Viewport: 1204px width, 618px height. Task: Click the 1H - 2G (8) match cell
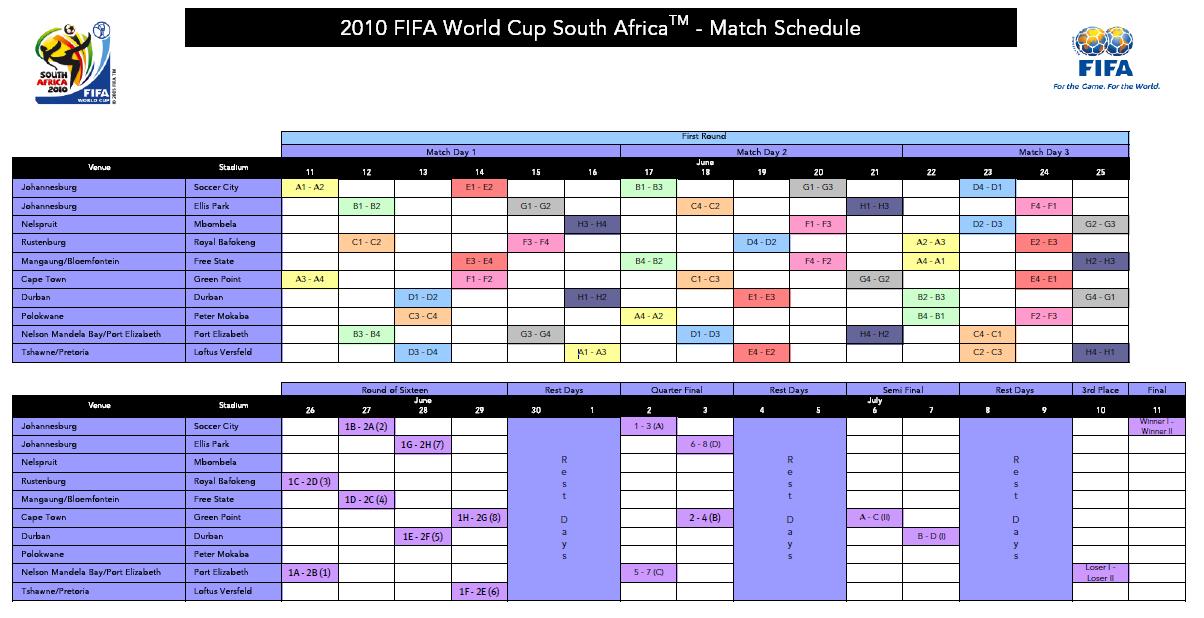(x=479, y=518)
